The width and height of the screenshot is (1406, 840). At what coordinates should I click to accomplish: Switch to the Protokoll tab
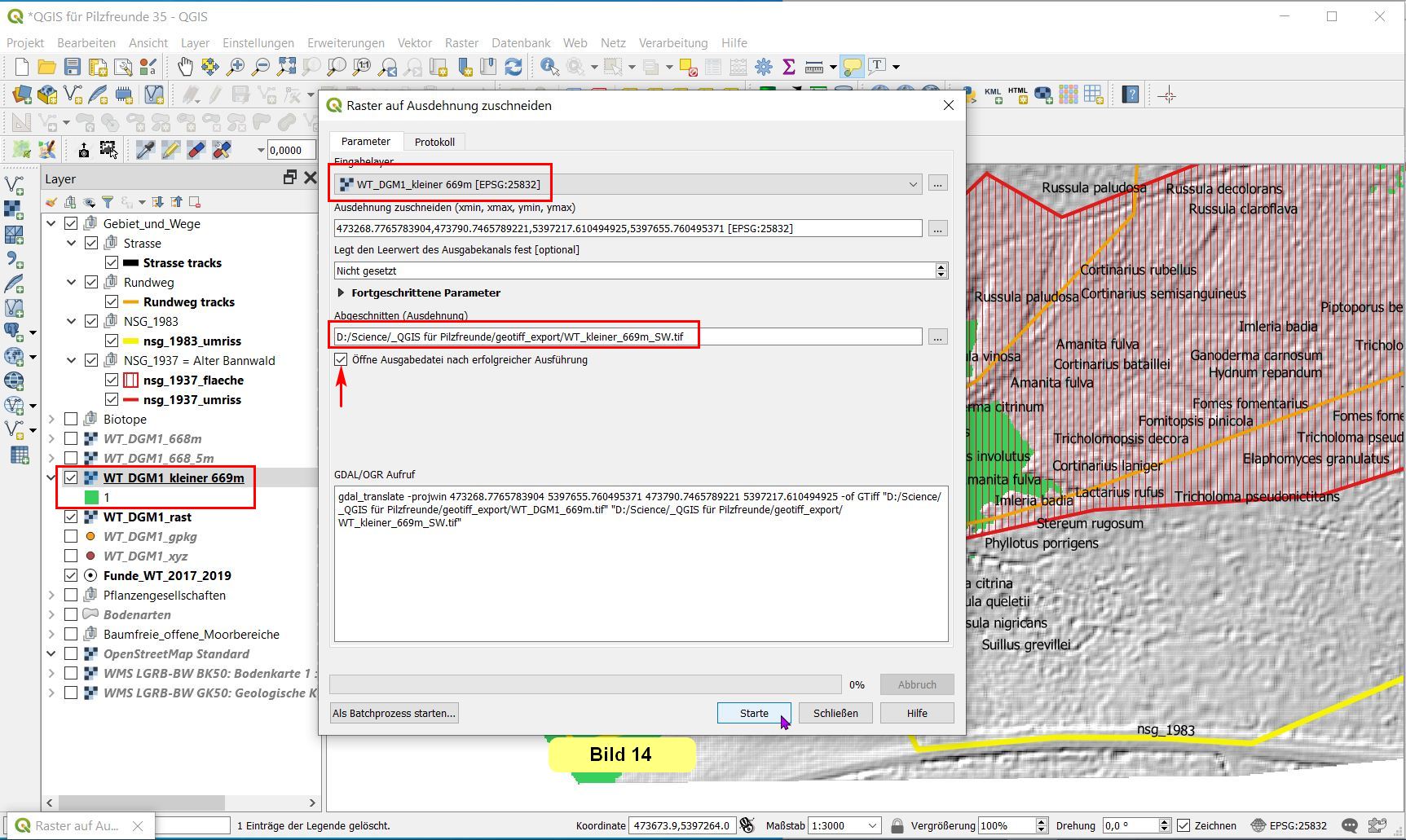pyautogui.click(x=434, y=142)
